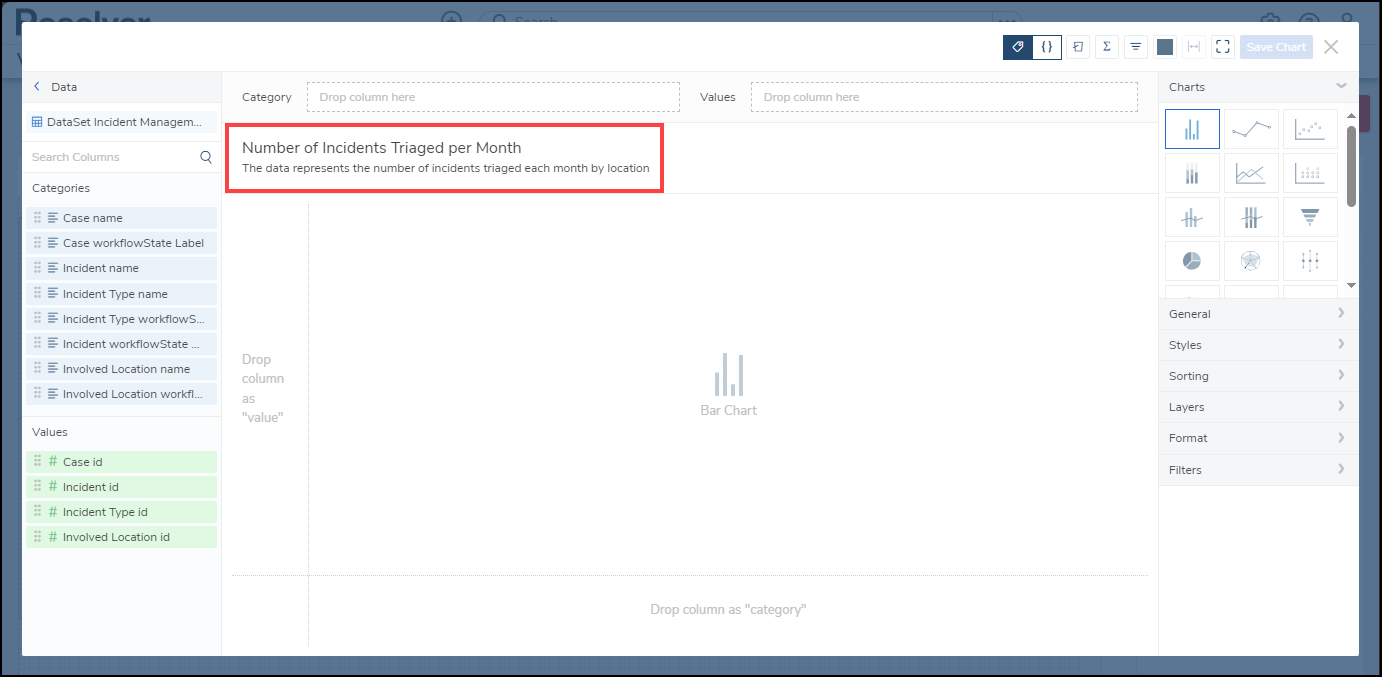
Task: Expand the General section
Action: click(1258, 314)
